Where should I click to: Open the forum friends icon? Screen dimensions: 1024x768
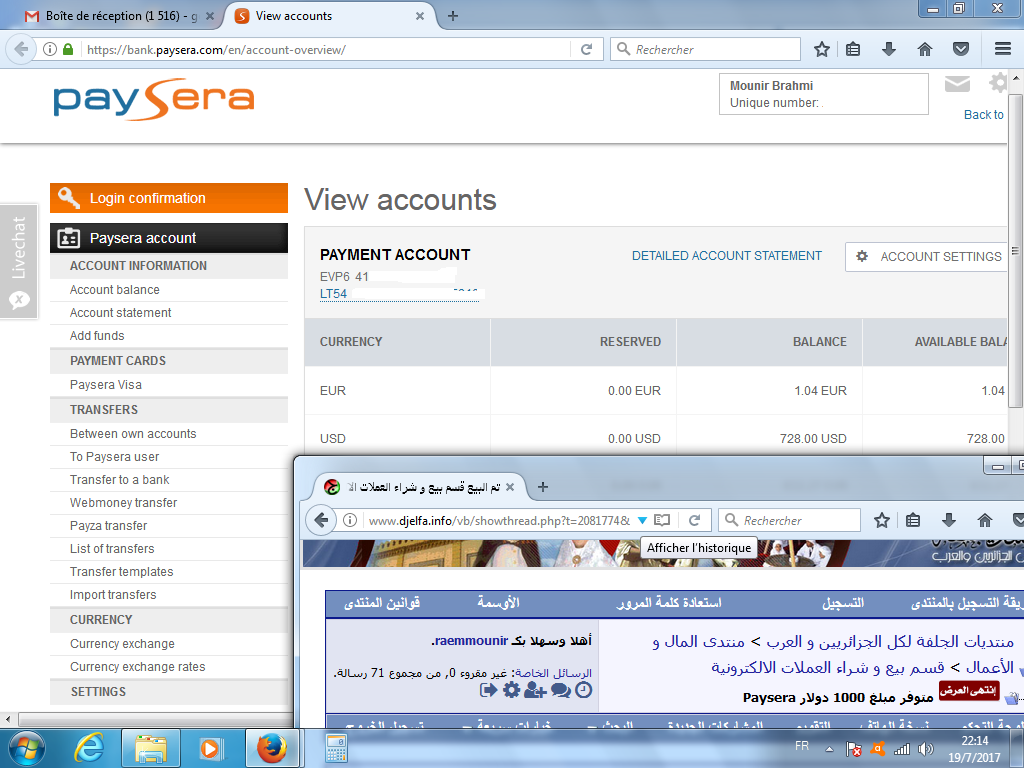(x=535, y=690)
